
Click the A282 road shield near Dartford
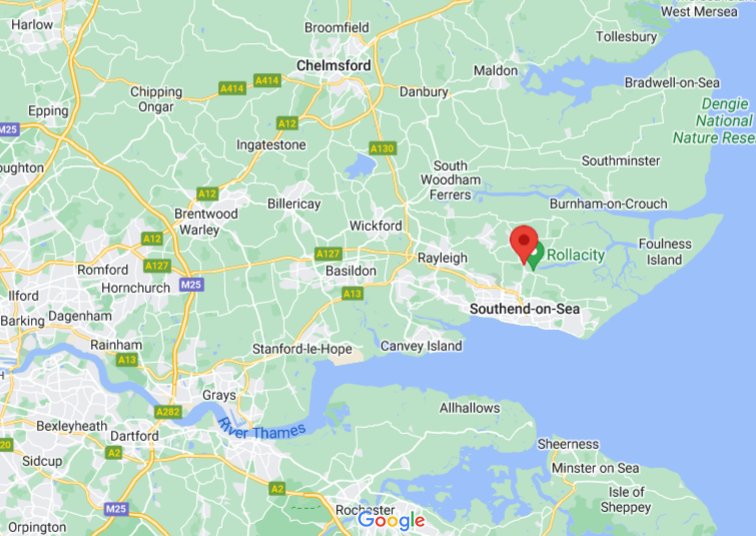coord(168,412)
